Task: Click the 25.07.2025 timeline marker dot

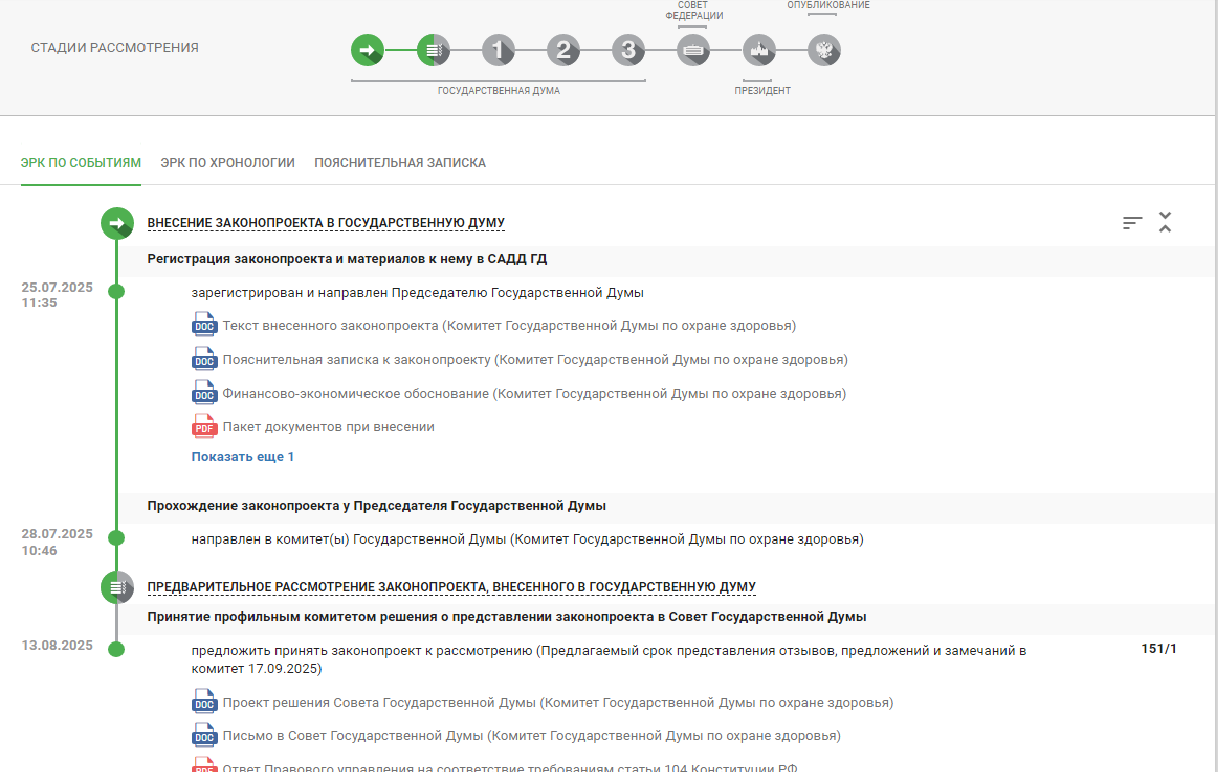Action: tap(116, 292)
